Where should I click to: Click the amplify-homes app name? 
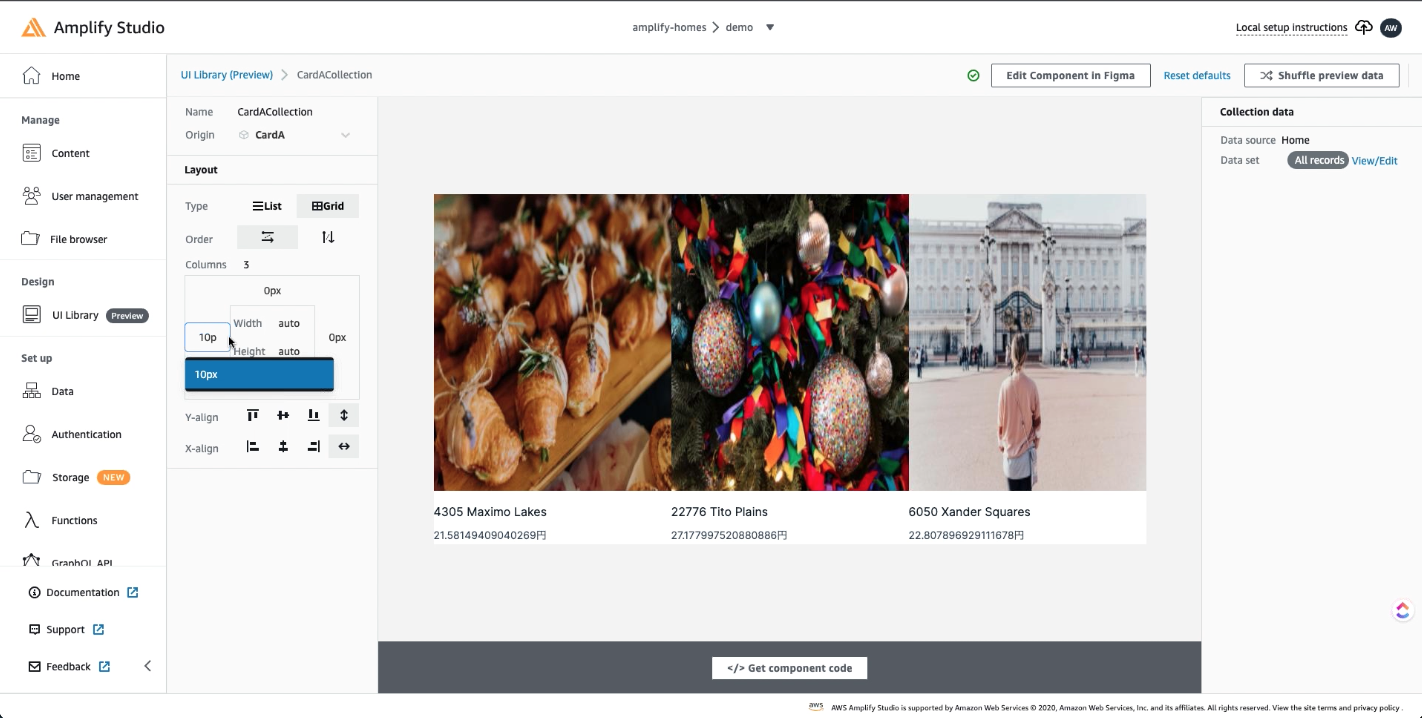669,27
